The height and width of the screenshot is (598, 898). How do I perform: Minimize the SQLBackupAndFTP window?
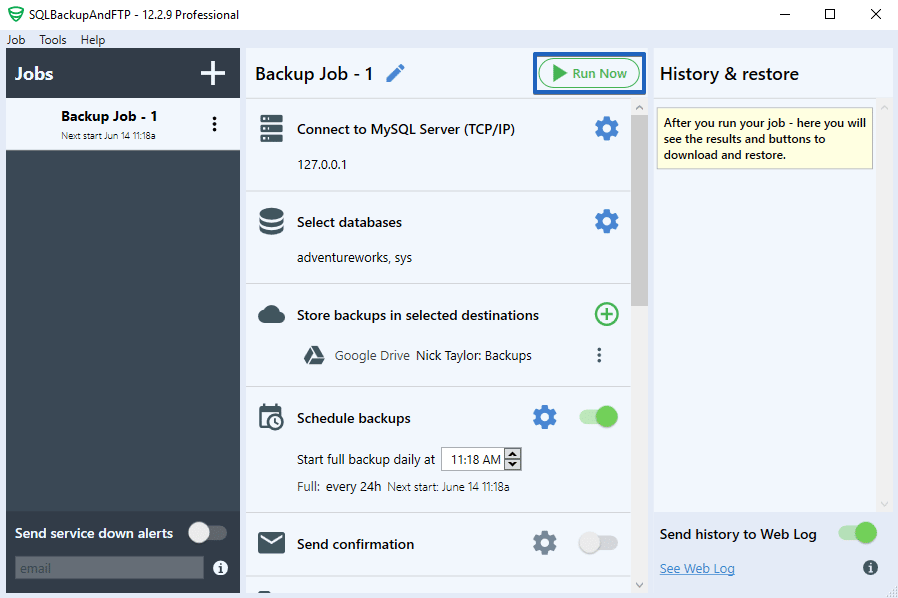(x=785, y=14)
